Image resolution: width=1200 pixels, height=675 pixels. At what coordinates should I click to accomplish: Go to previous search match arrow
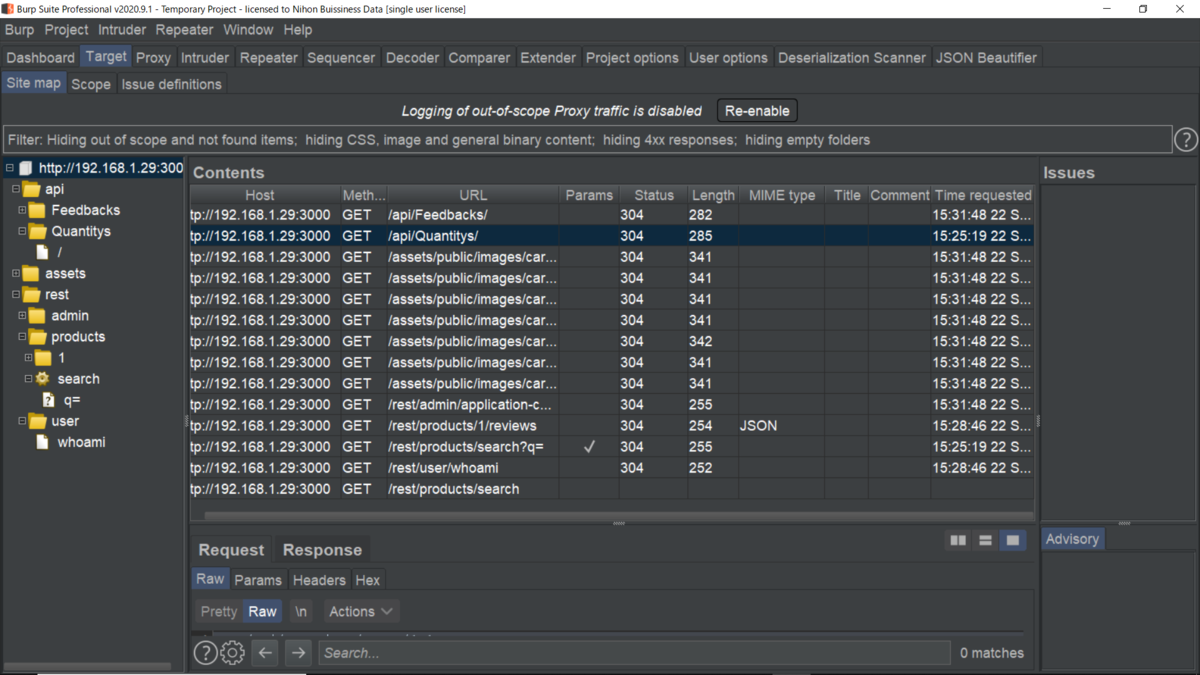tap(265, 653)
